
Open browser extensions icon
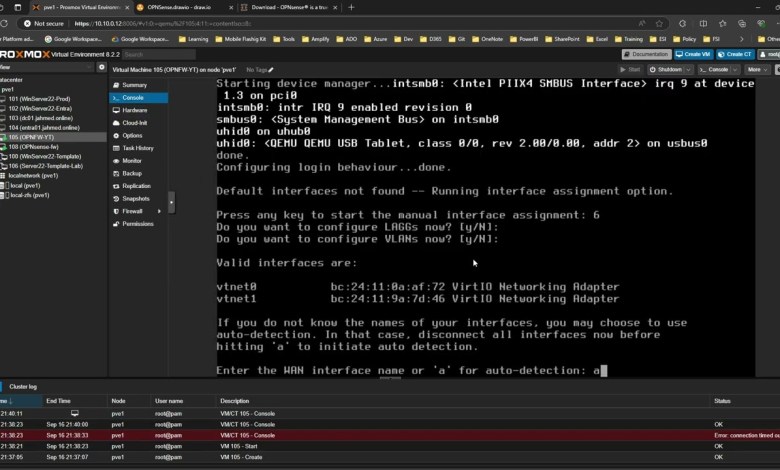[682, 23]
